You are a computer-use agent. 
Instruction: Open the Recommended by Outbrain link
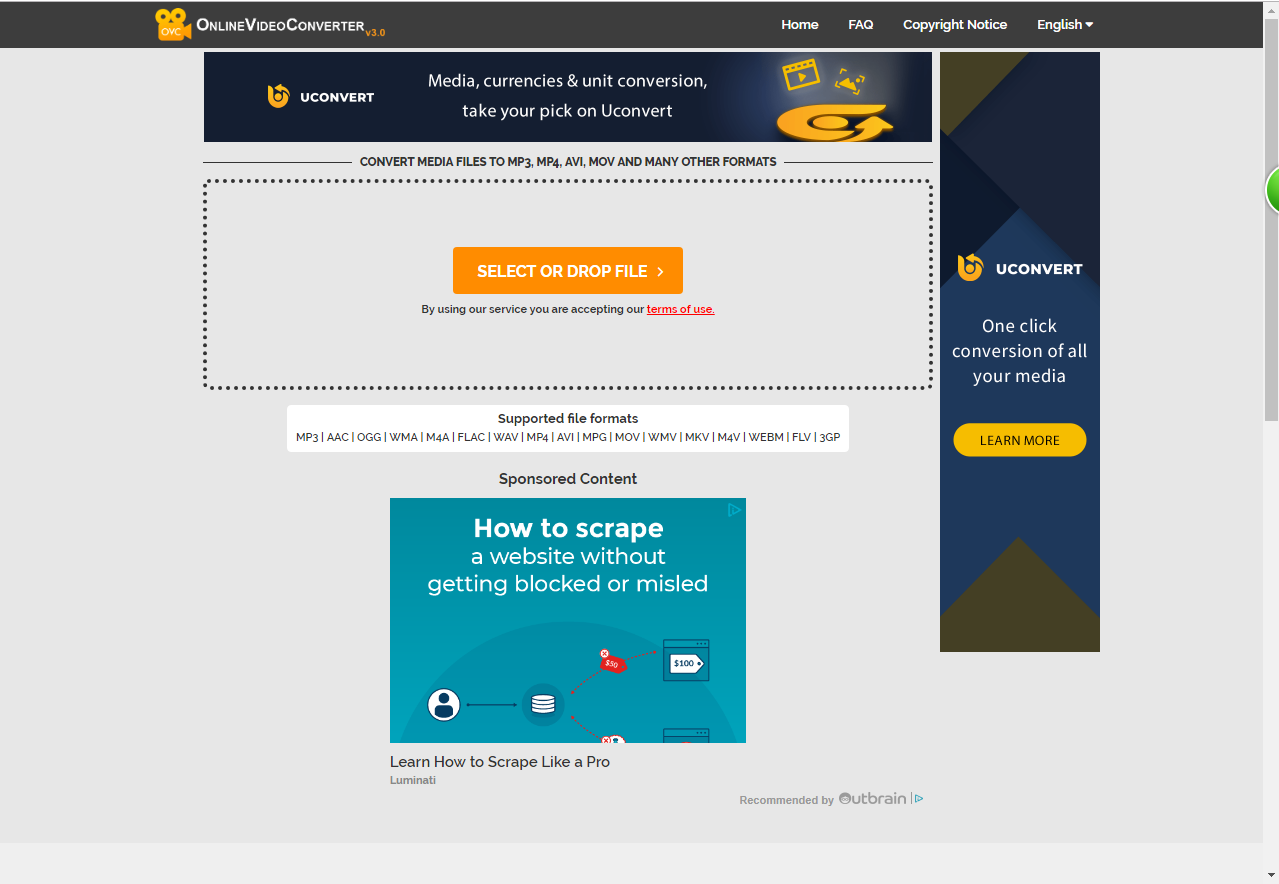click(823, 799)
